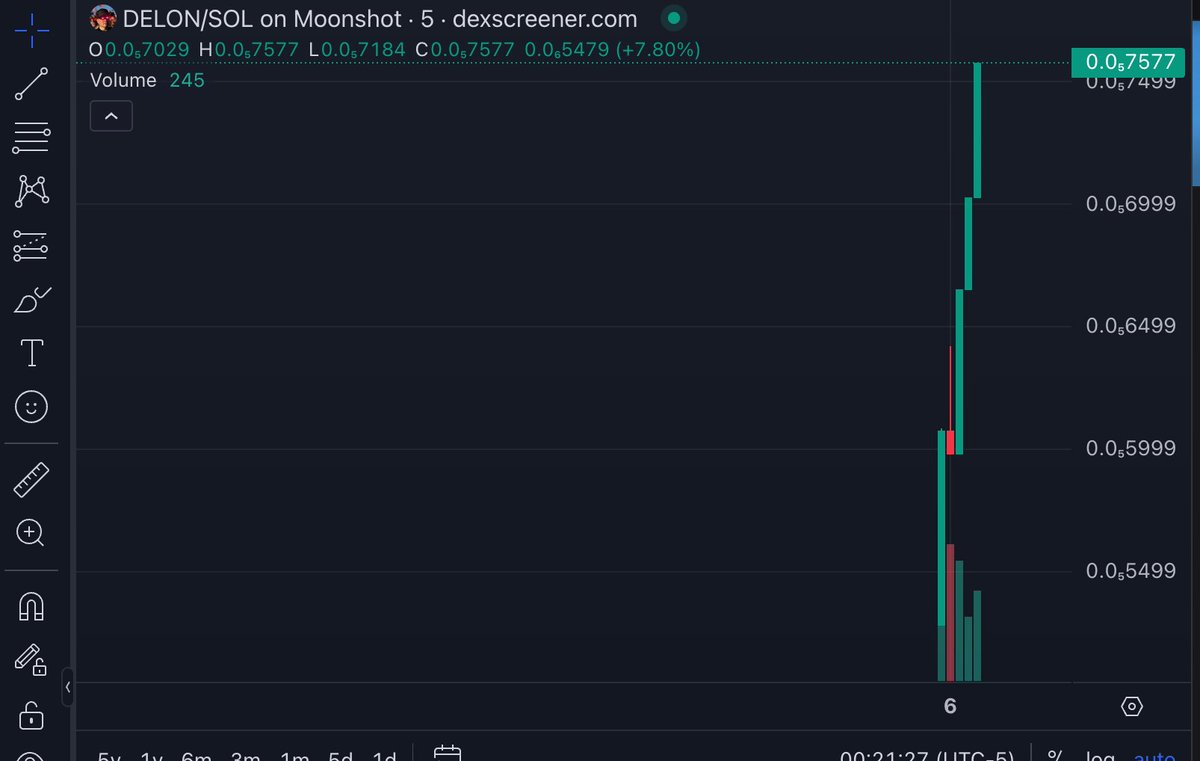The height and width of the screenshot is (761, 1200).
Task: Open the emoji icons tool
Action: click(x=32, y=407)
